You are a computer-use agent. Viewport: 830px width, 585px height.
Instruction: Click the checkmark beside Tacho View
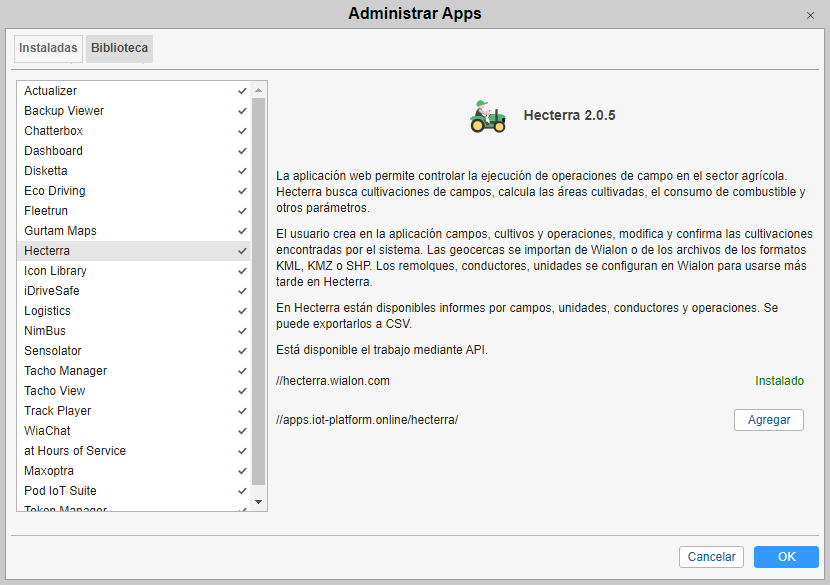242,391
